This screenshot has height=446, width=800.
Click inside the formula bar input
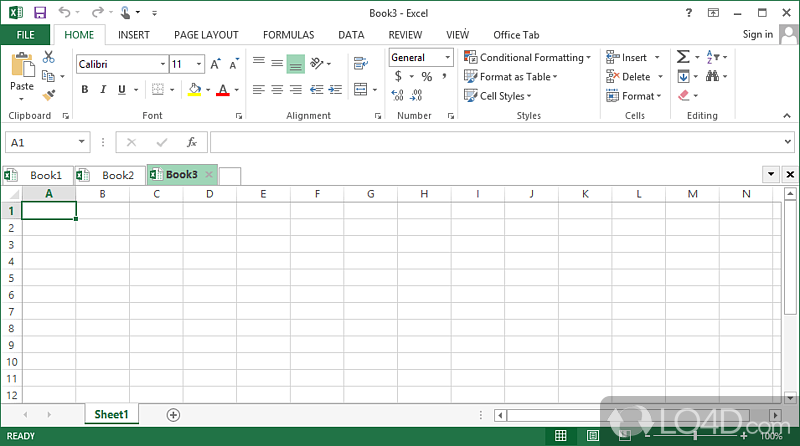click(497, 142)
